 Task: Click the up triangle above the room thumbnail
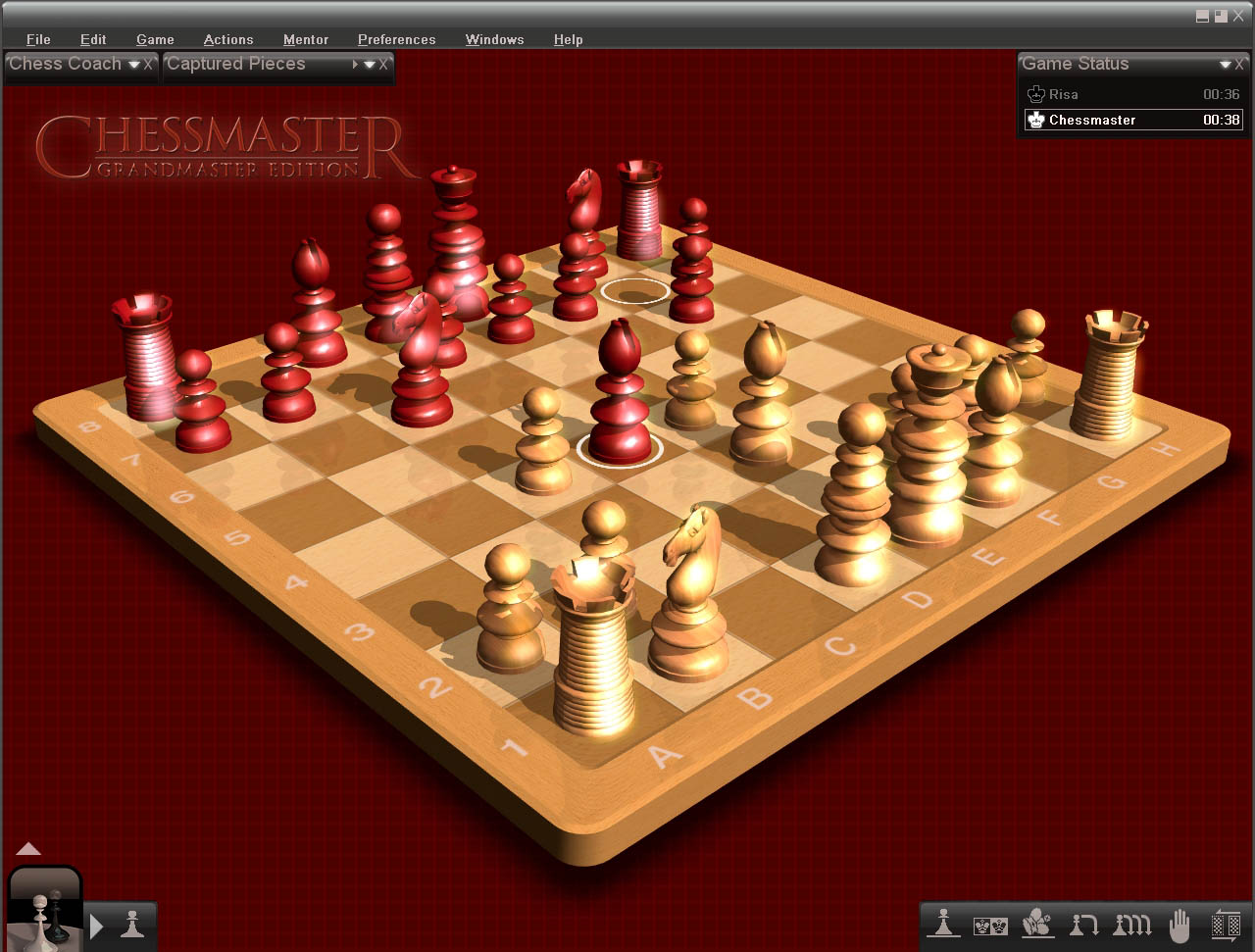28,849
